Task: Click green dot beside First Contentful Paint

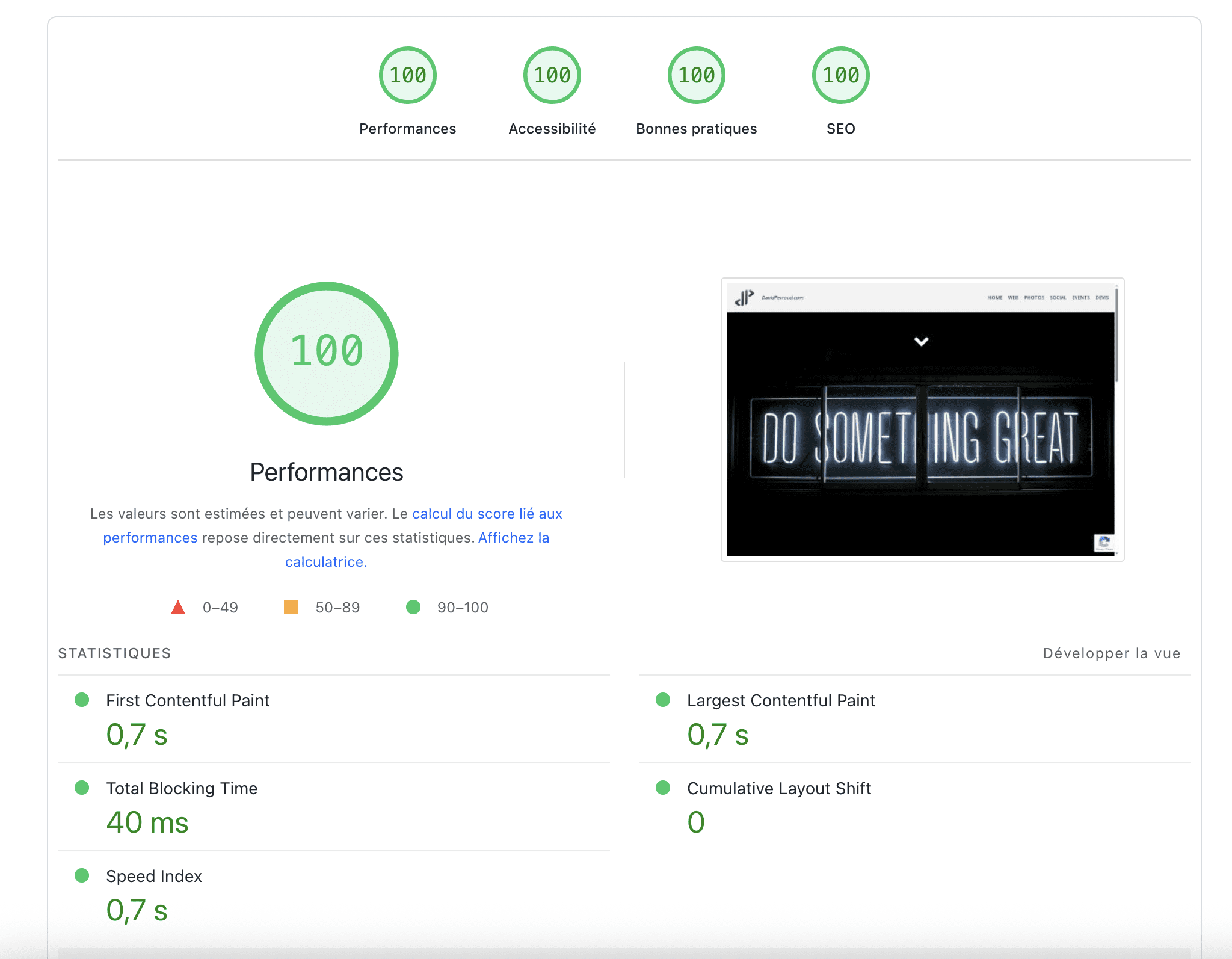Action: (x=82, y=700)
